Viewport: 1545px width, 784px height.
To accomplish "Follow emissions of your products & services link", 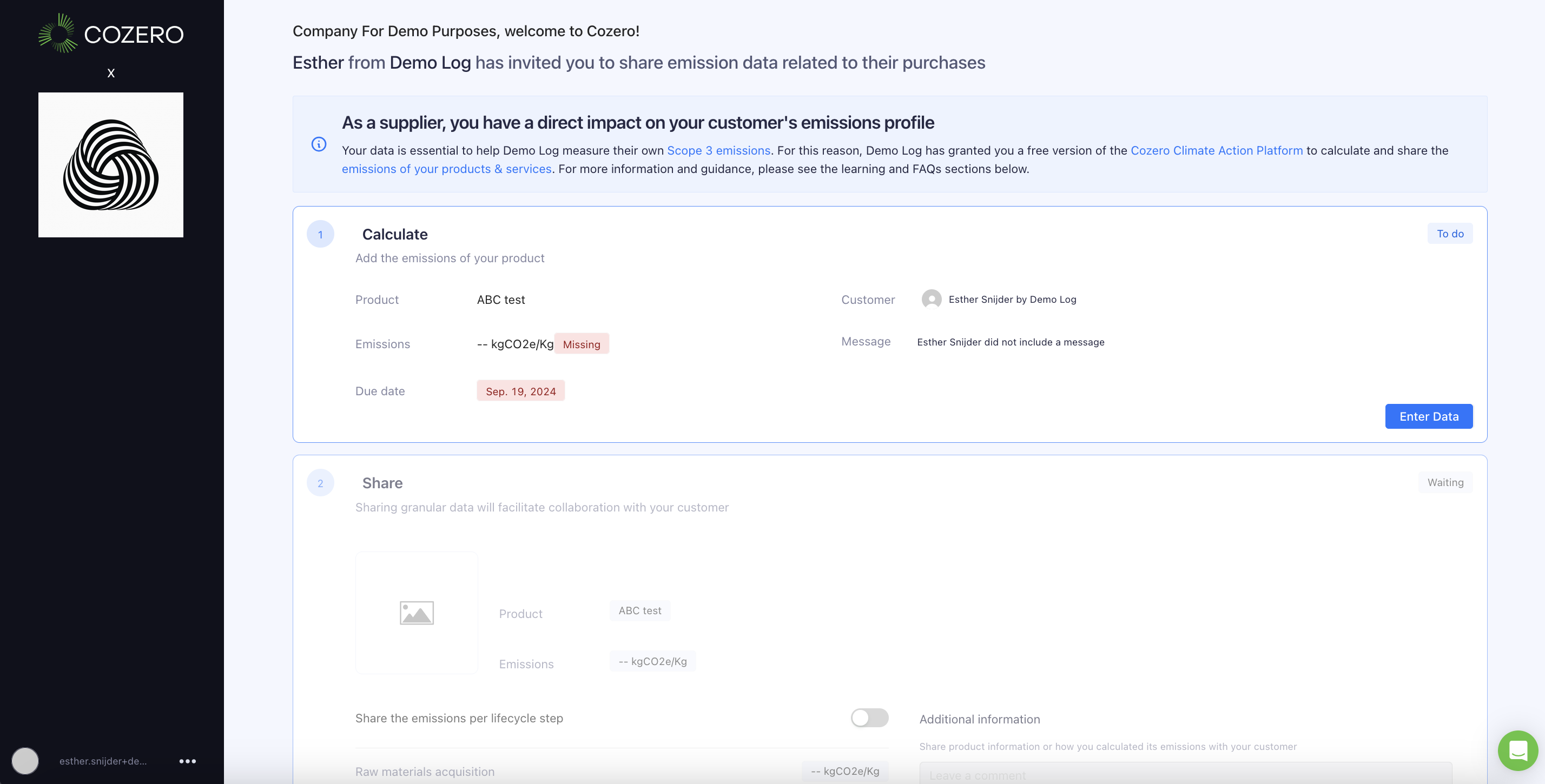I will tap(446, 169).
